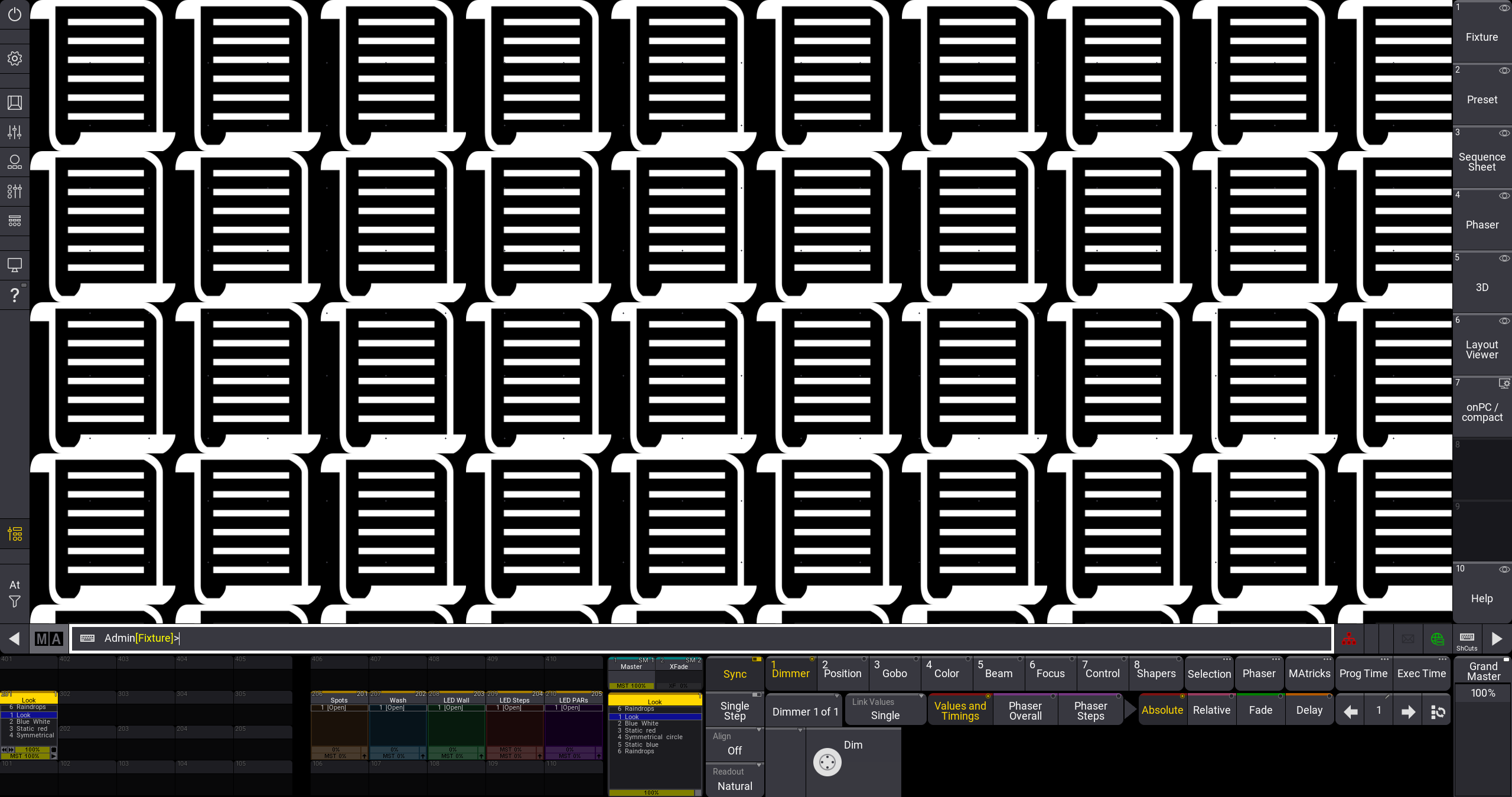Open the display monitor icon
The image size is (1512, 797).
(15, 265)
